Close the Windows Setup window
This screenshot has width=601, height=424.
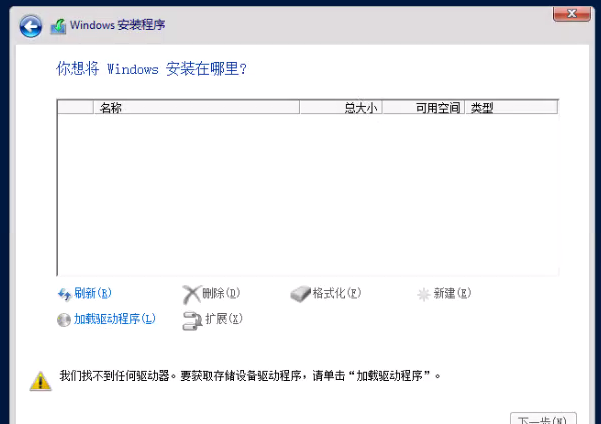pyautogui.click(x=571, y=14)
